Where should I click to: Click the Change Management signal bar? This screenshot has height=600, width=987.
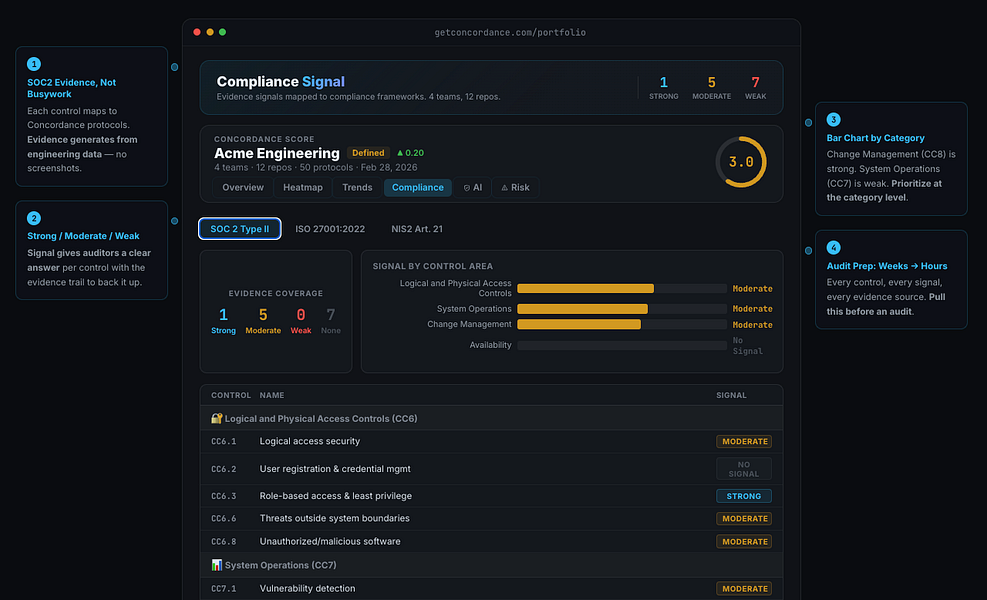pos(622,324)
